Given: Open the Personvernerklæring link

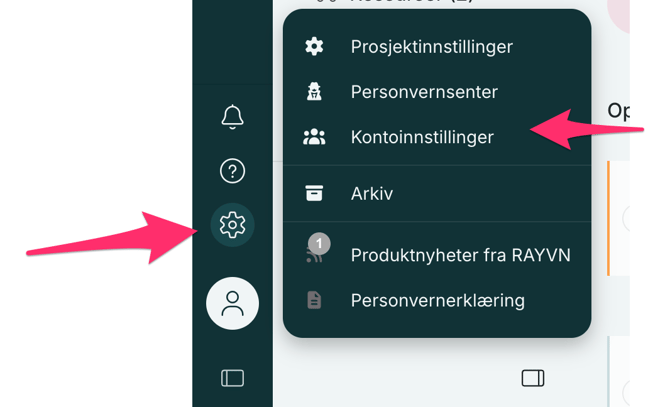Looking at the screenshot, I should [x=437, y=300].
